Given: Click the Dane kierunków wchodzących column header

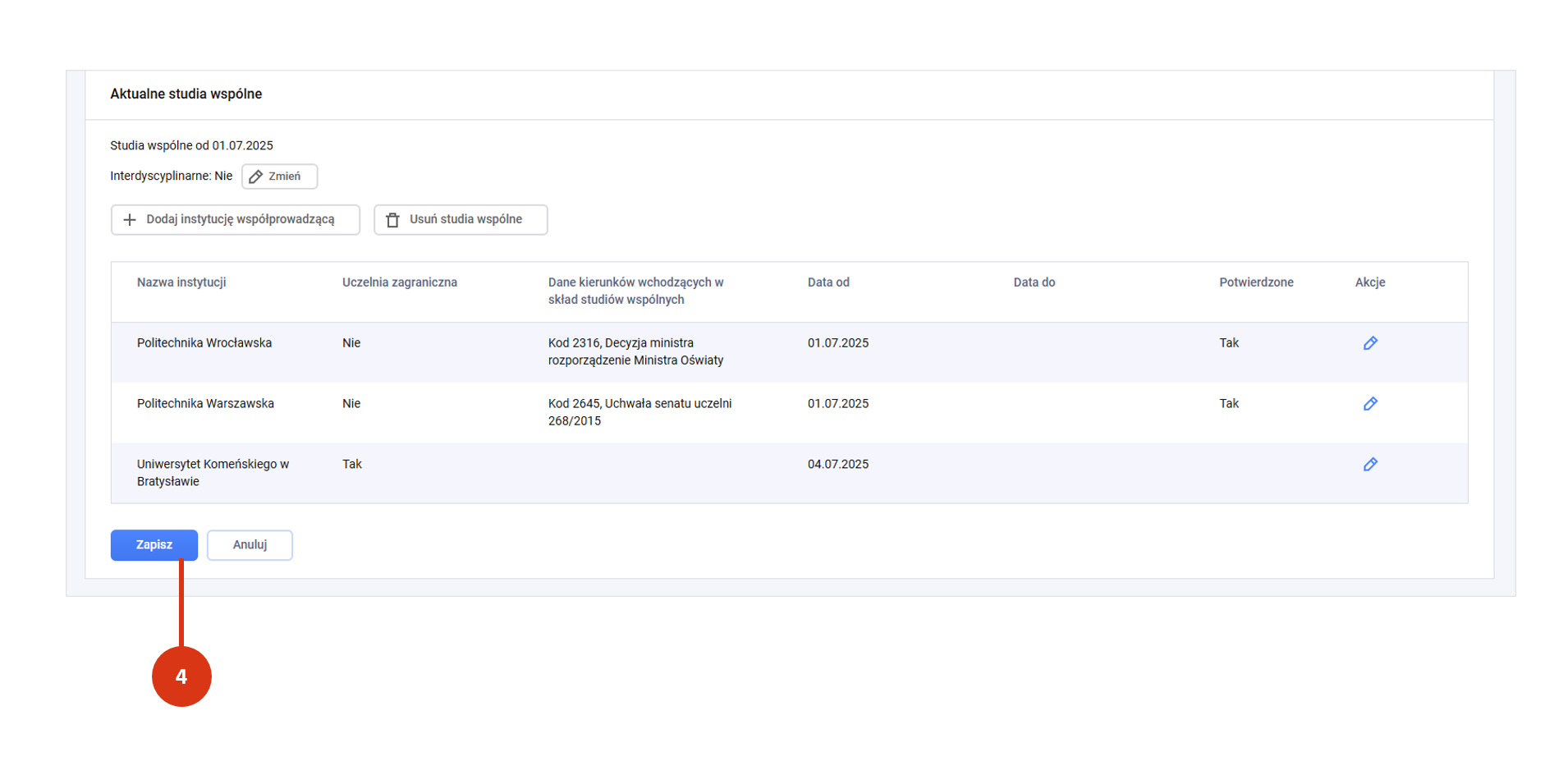Looking at the screenshot, I should tap(636, 291).
